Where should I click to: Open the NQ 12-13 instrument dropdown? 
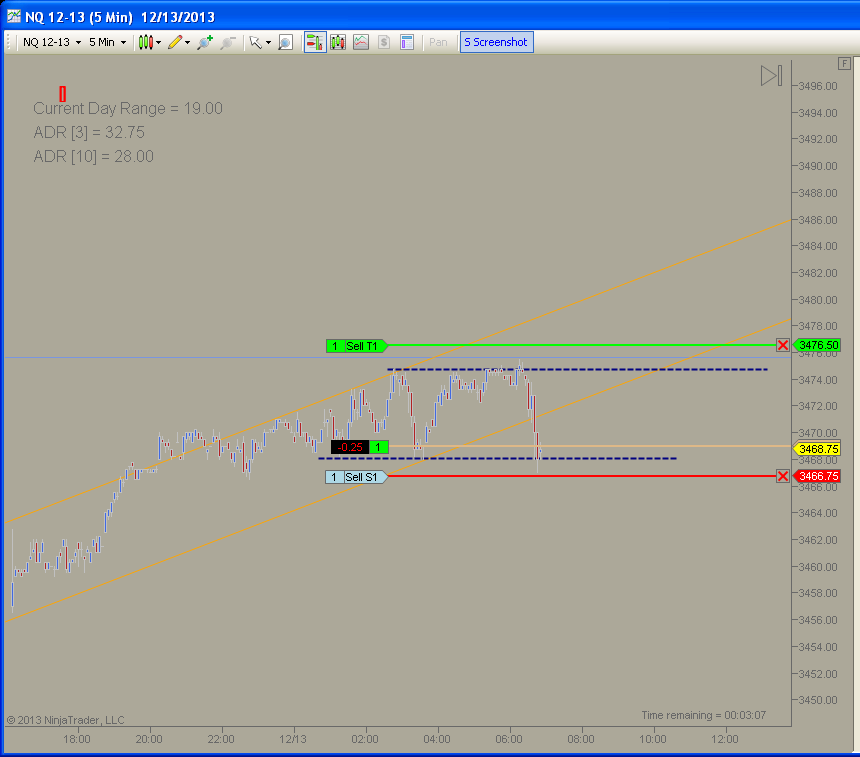[52, 42]
